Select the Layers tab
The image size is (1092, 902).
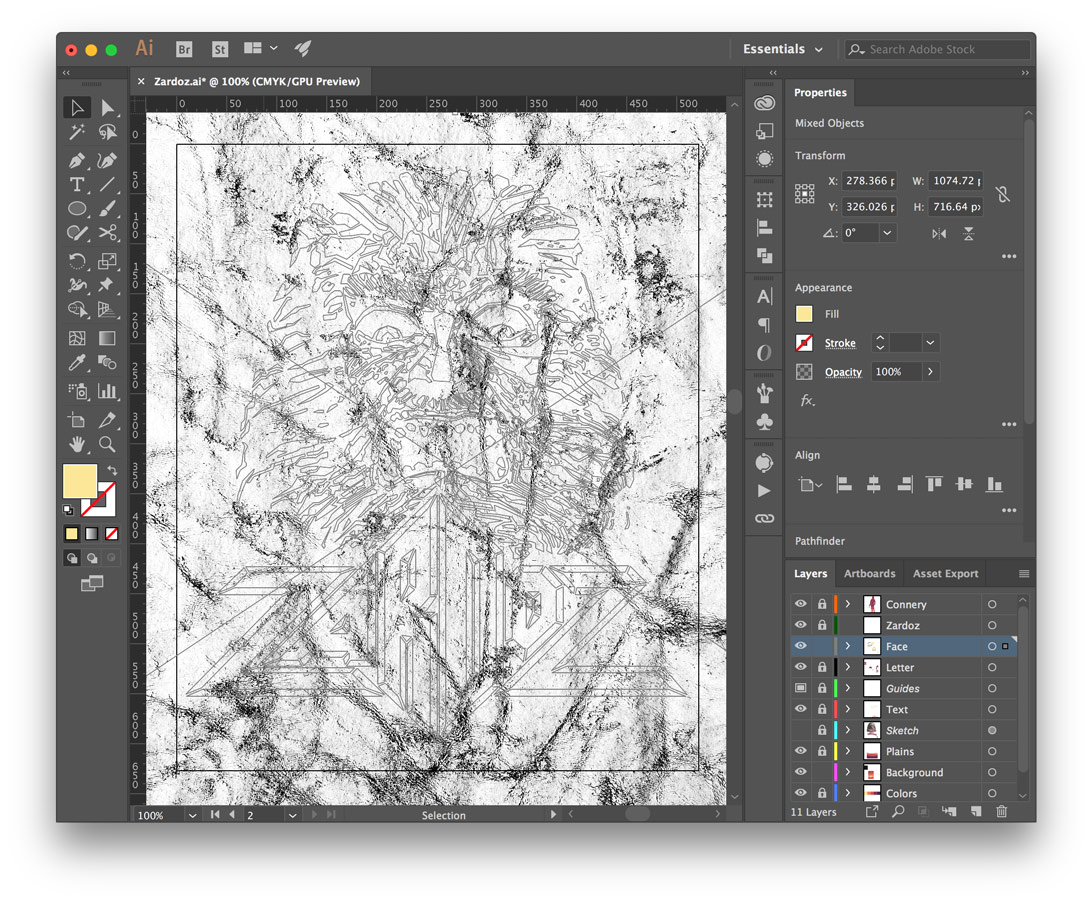point(811,573)
